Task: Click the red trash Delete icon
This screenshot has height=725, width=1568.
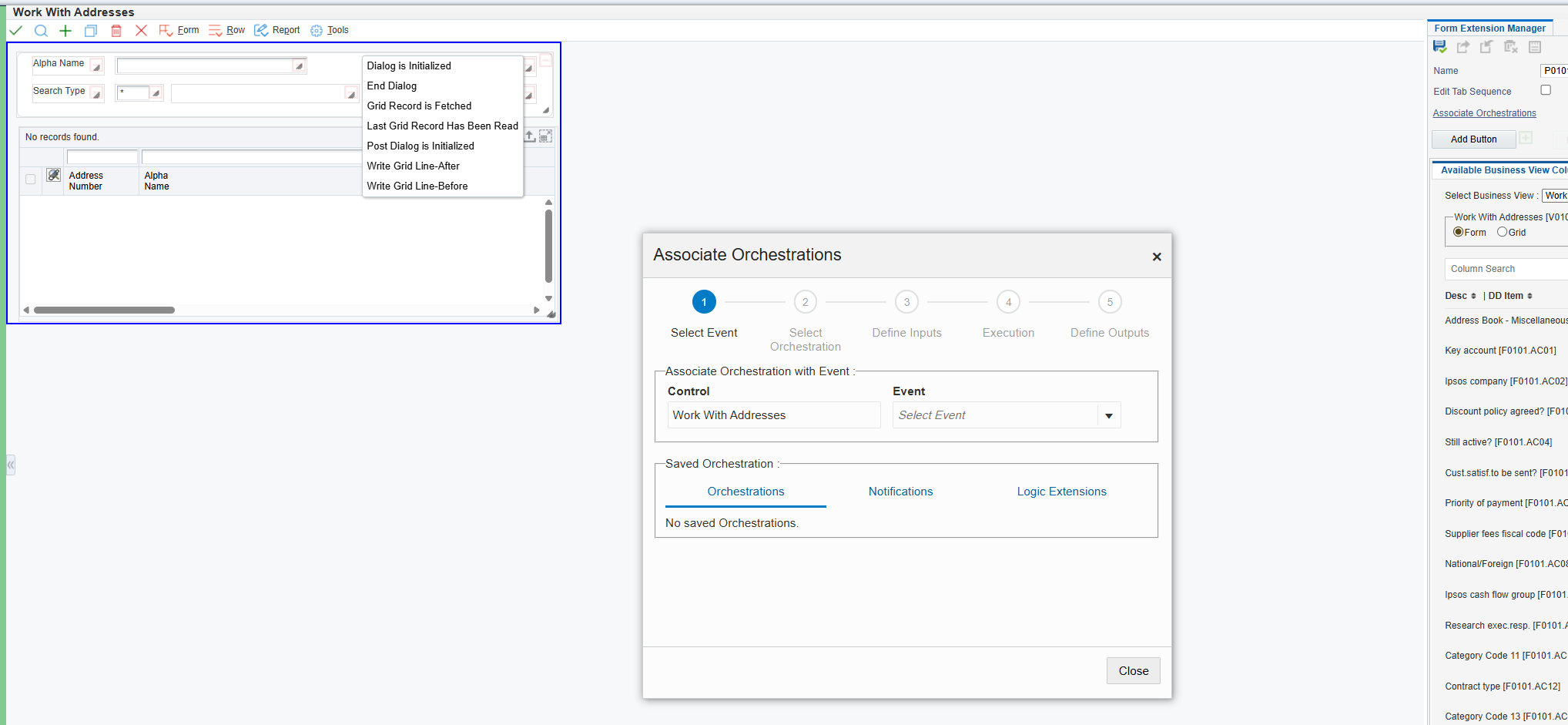Action: pyautogui.click(x=116, y=30)
